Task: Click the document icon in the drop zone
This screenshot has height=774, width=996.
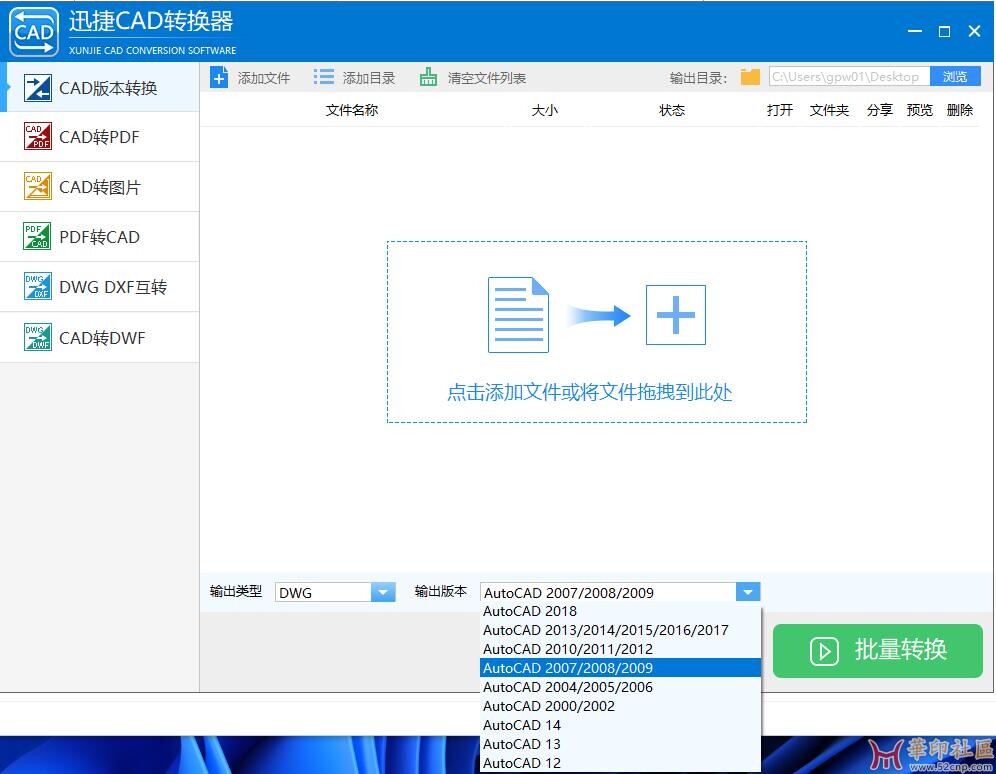Action: tap(518, 314)
